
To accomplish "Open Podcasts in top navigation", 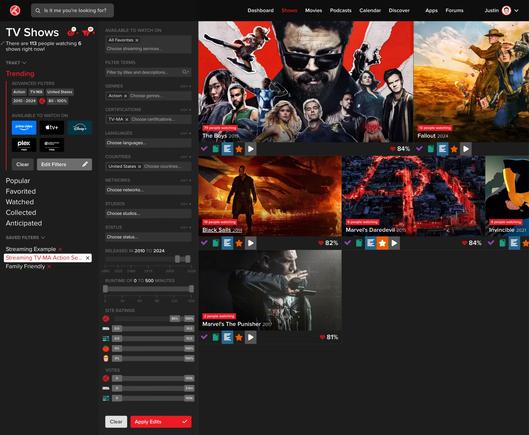I will point(340,10).
